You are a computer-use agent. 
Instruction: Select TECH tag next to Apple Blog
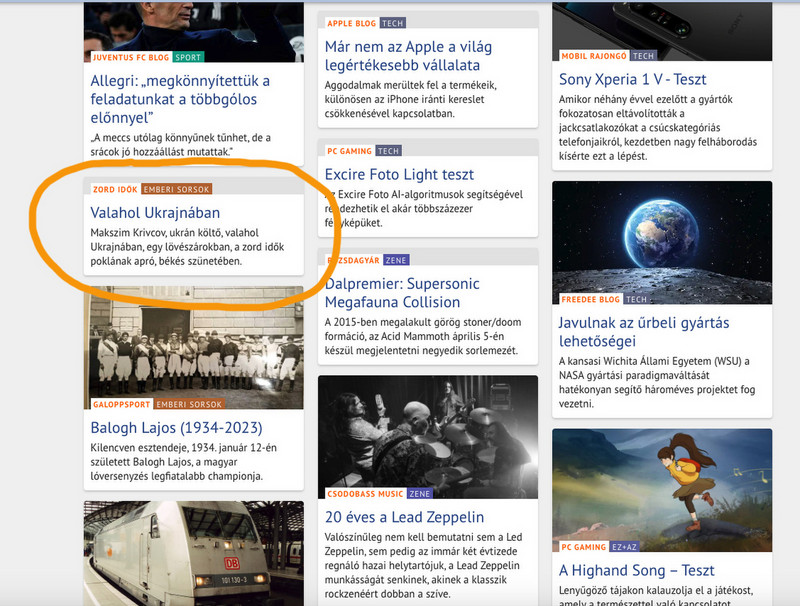coord(393,23)
